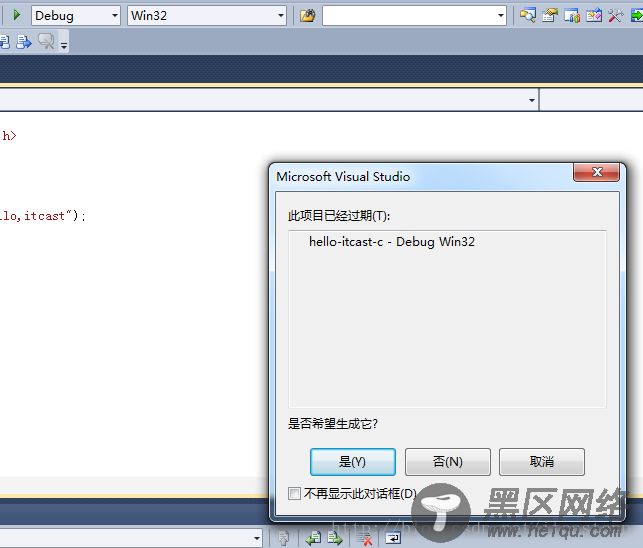Start debugging with the green play arrow

point(17,15)
